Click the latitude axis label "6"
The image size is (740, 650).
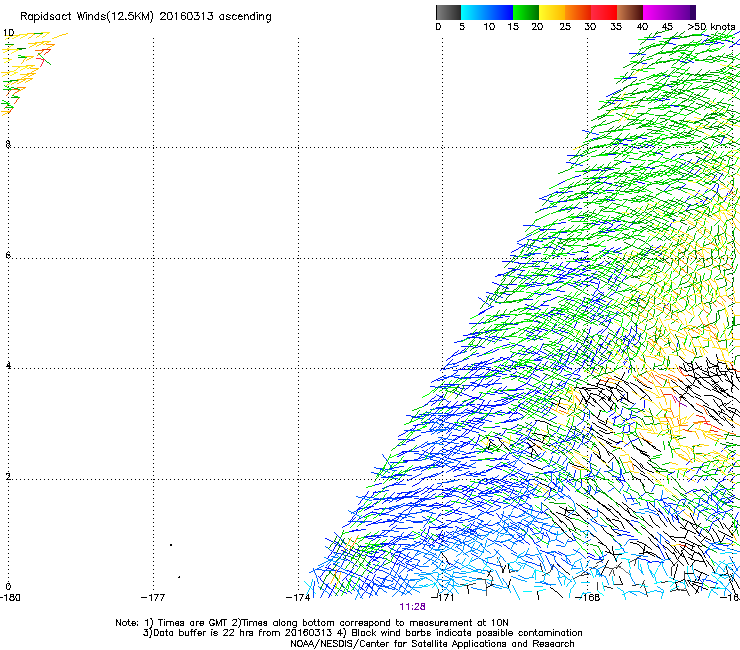[8, 255]
